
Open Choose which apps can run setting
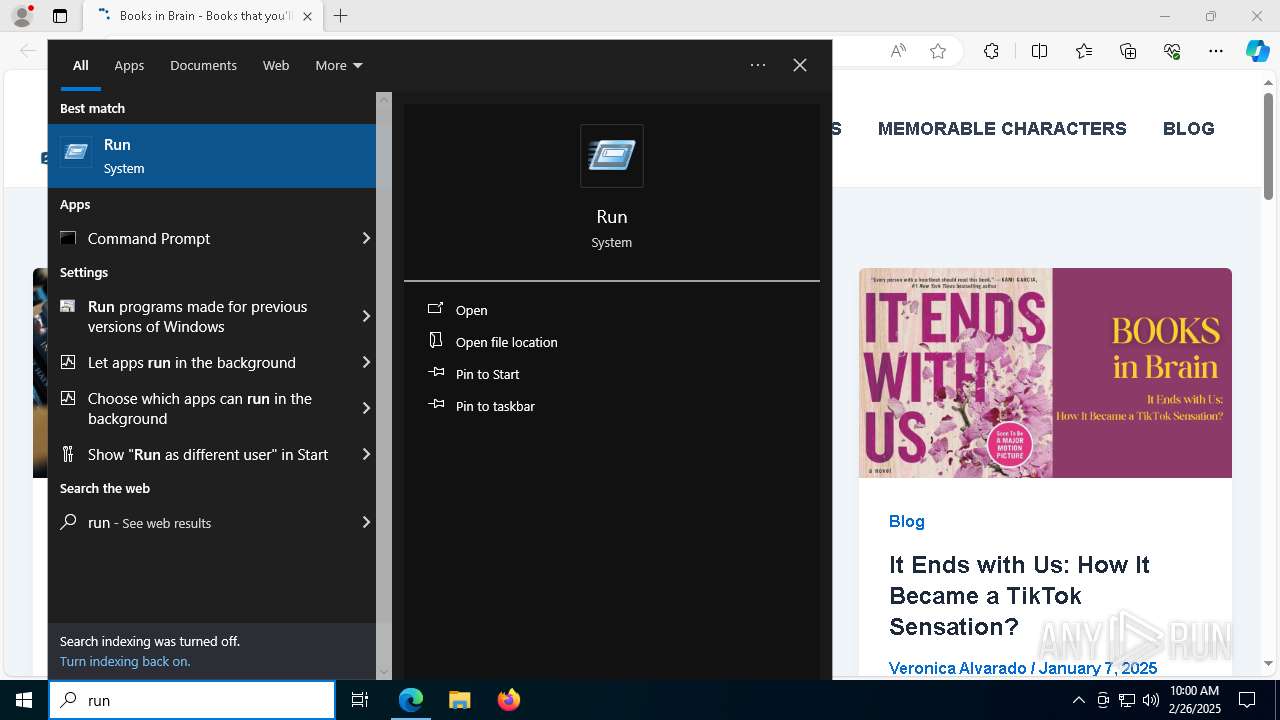202,408
